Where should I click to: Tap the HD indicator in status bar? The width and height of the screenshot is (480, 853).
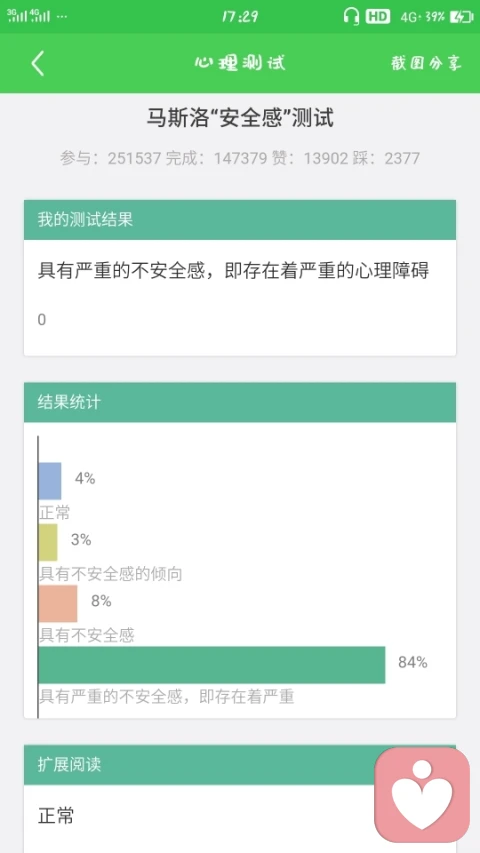[378, 16]
